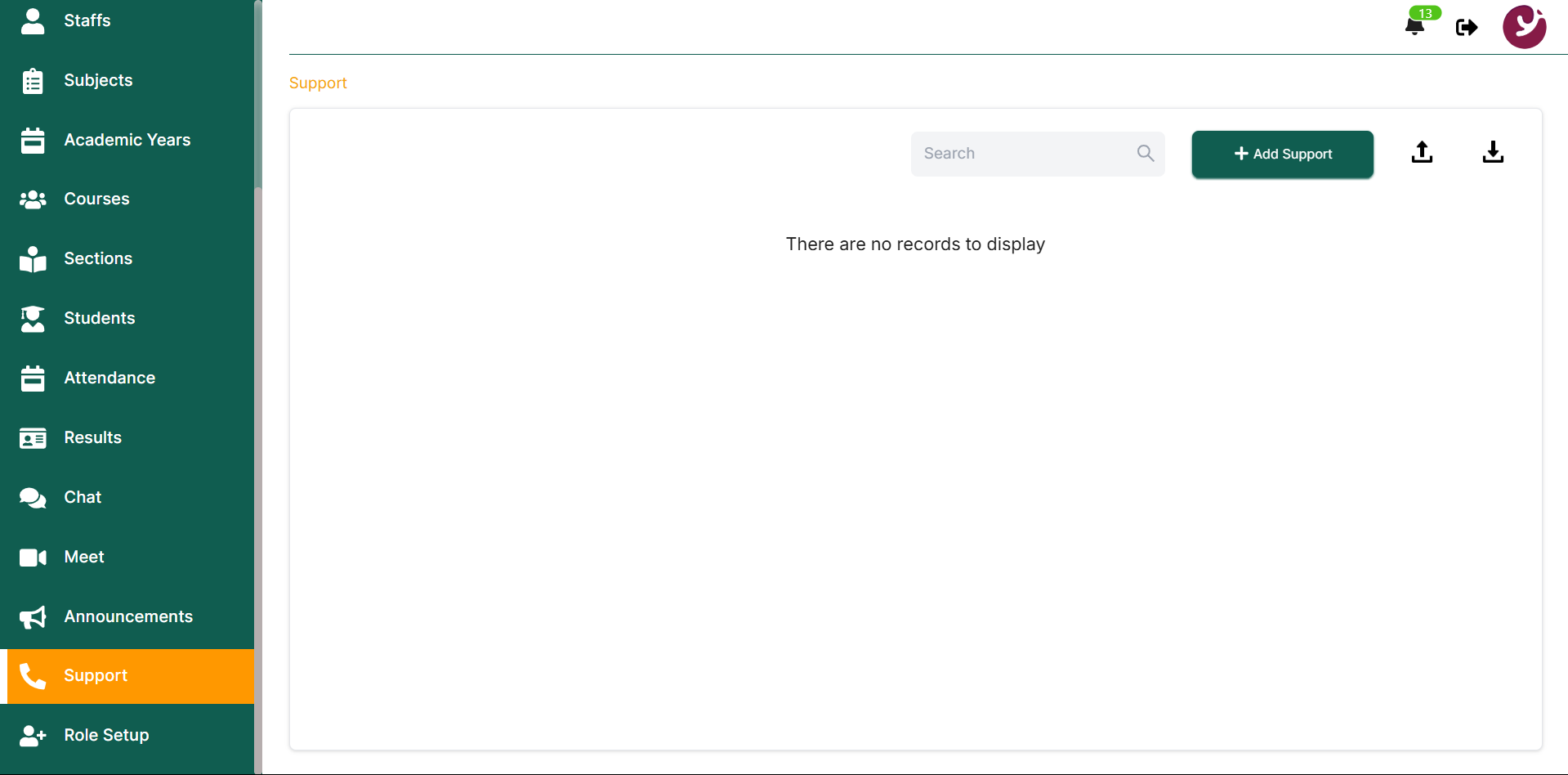Screen dimensions: 1568x775
Task: Click the logout arrow icon
Action: click(x=1467, y=27)
